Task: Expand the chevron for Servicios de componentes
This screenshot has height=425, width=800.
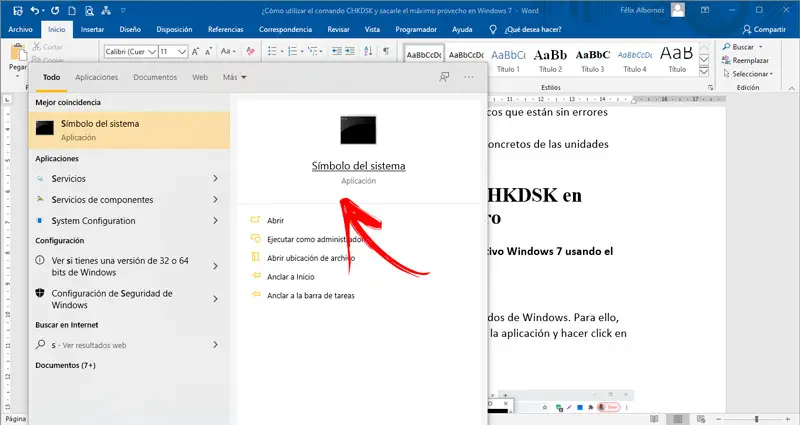Action: pyautogui.click(x=215, y=199)
